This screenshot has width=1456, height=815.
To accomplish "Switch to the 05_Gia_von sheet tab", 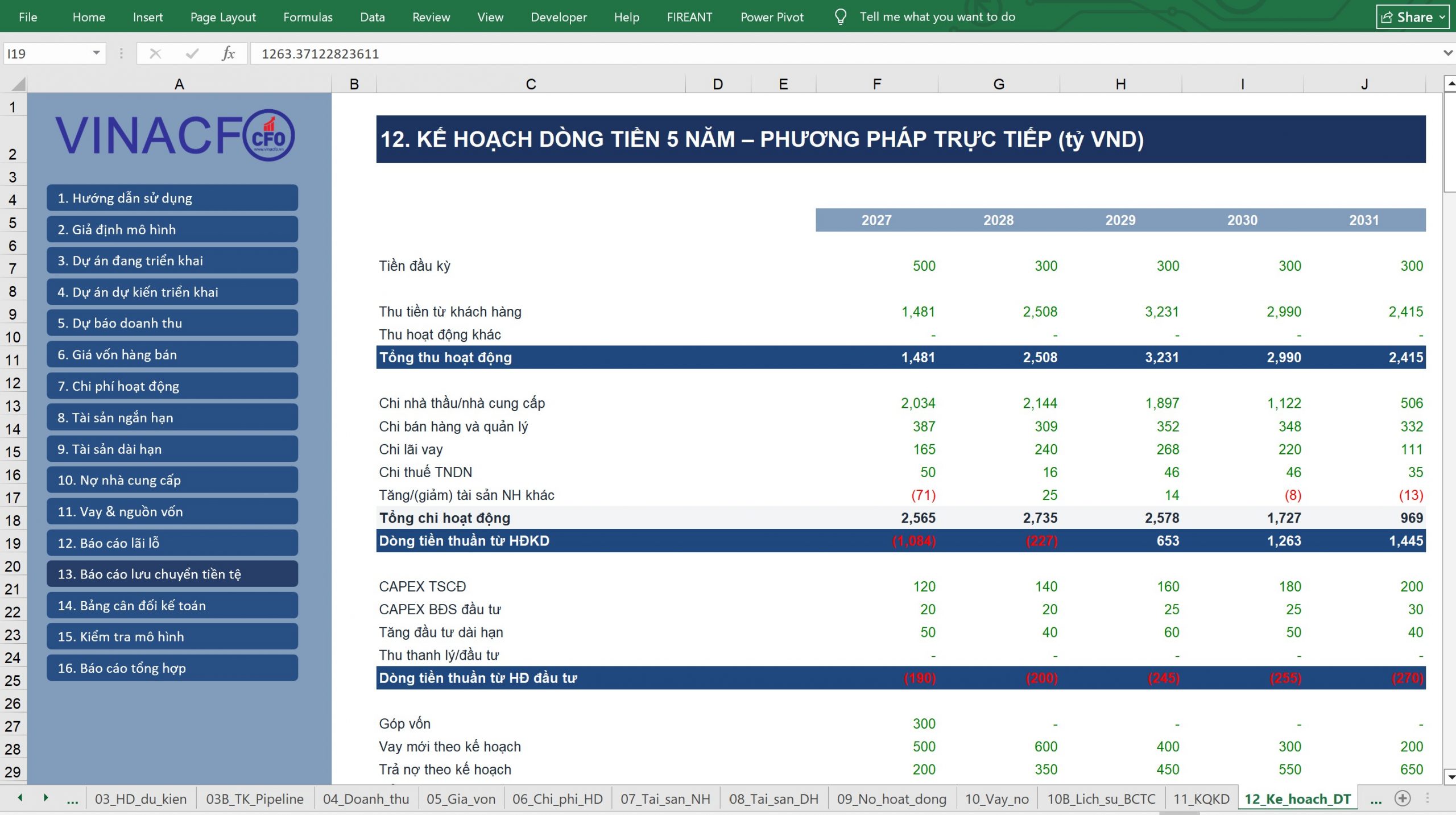I will [x=461, y=799].
